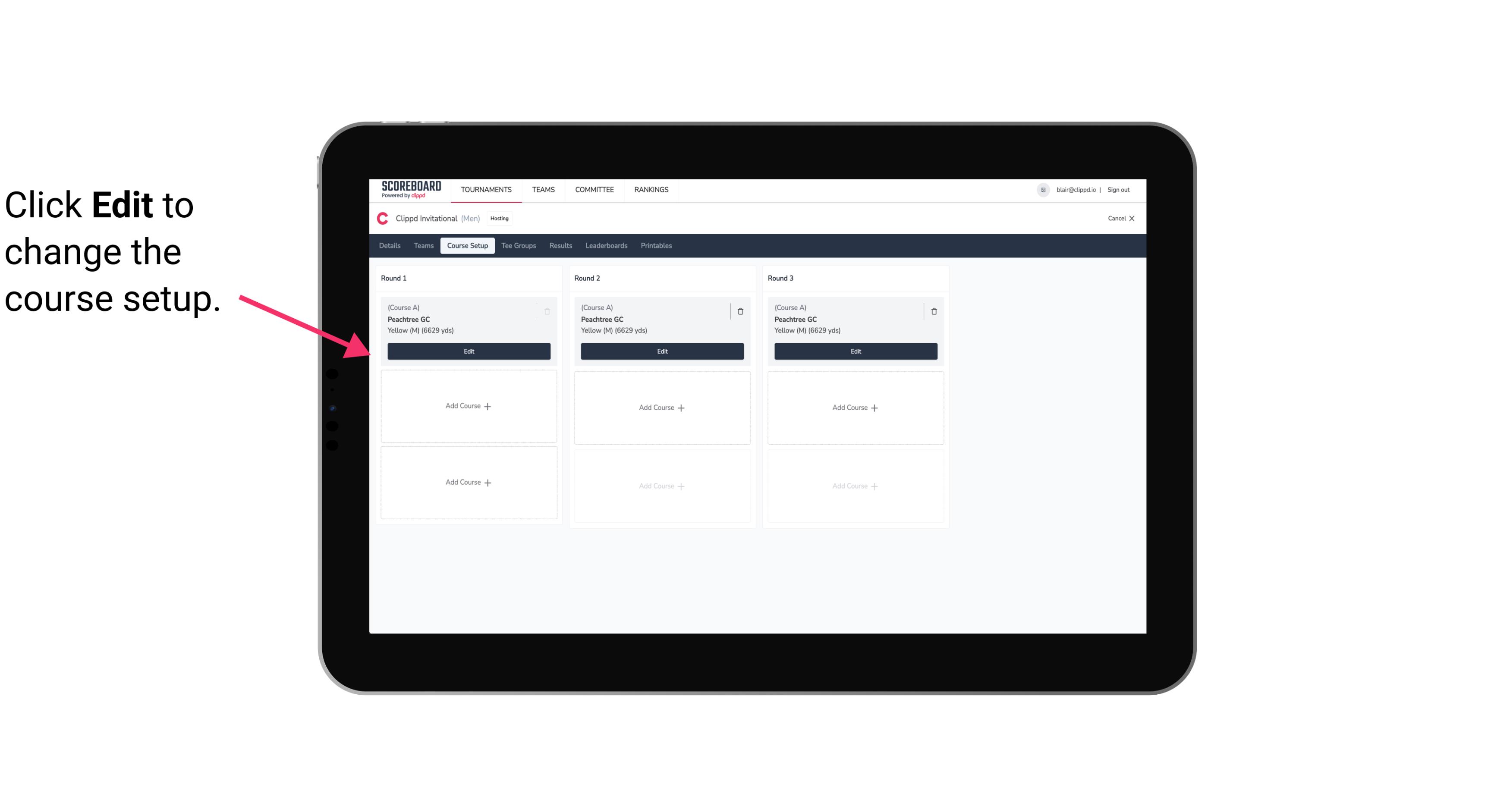
Task: Click the delete icon for Round 2
Action: pyautogui.click(x=740, y=311)
